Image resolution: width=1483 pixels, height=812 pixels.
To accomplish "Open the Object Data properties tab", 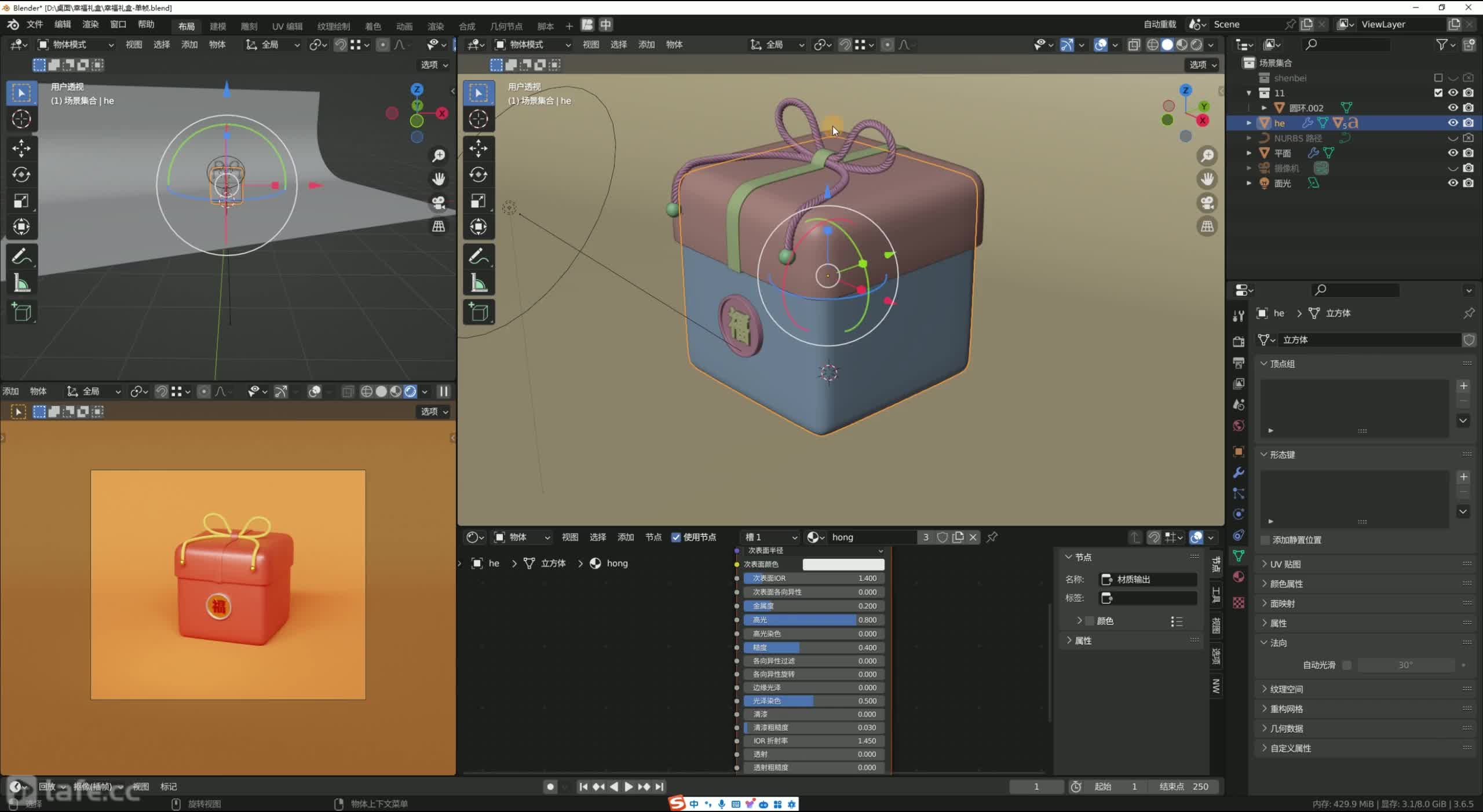I will click(1239, 556).
